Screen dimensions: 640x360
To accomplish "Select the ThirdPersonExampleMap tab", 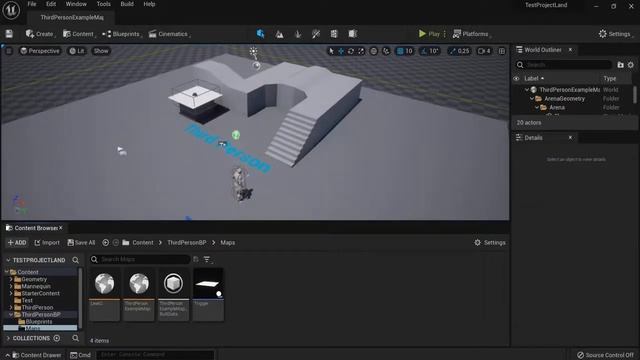I will (x=72, y=18).
